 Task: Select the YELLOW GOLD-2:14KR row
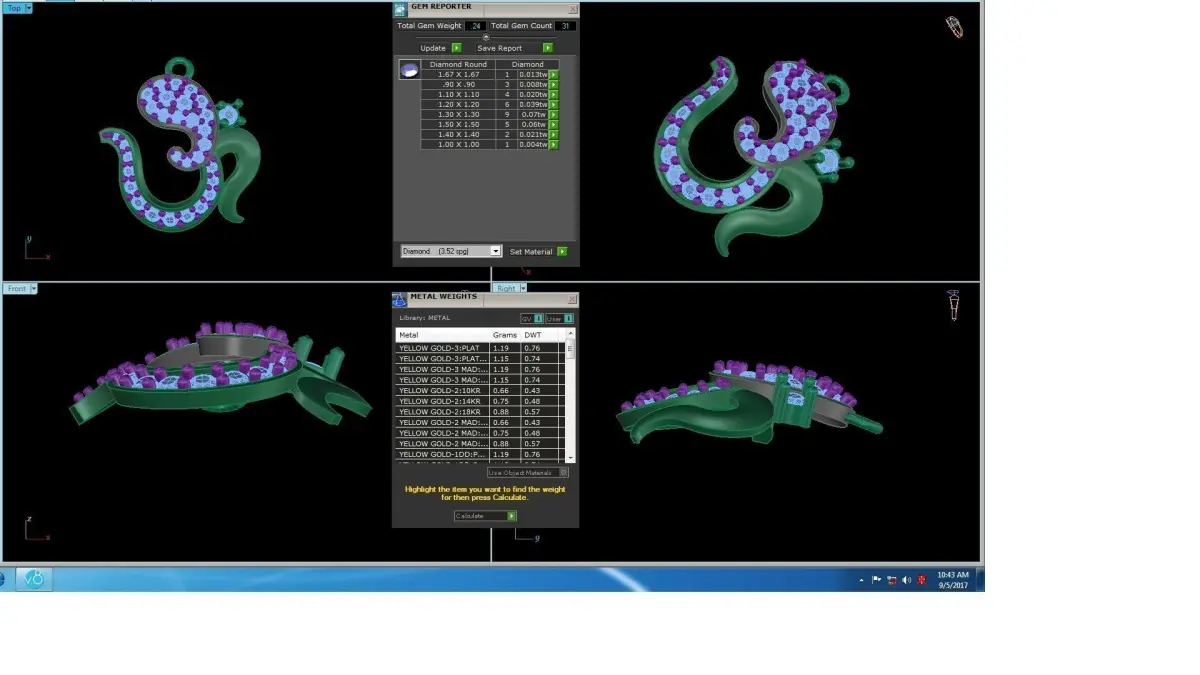click(480, 401)
